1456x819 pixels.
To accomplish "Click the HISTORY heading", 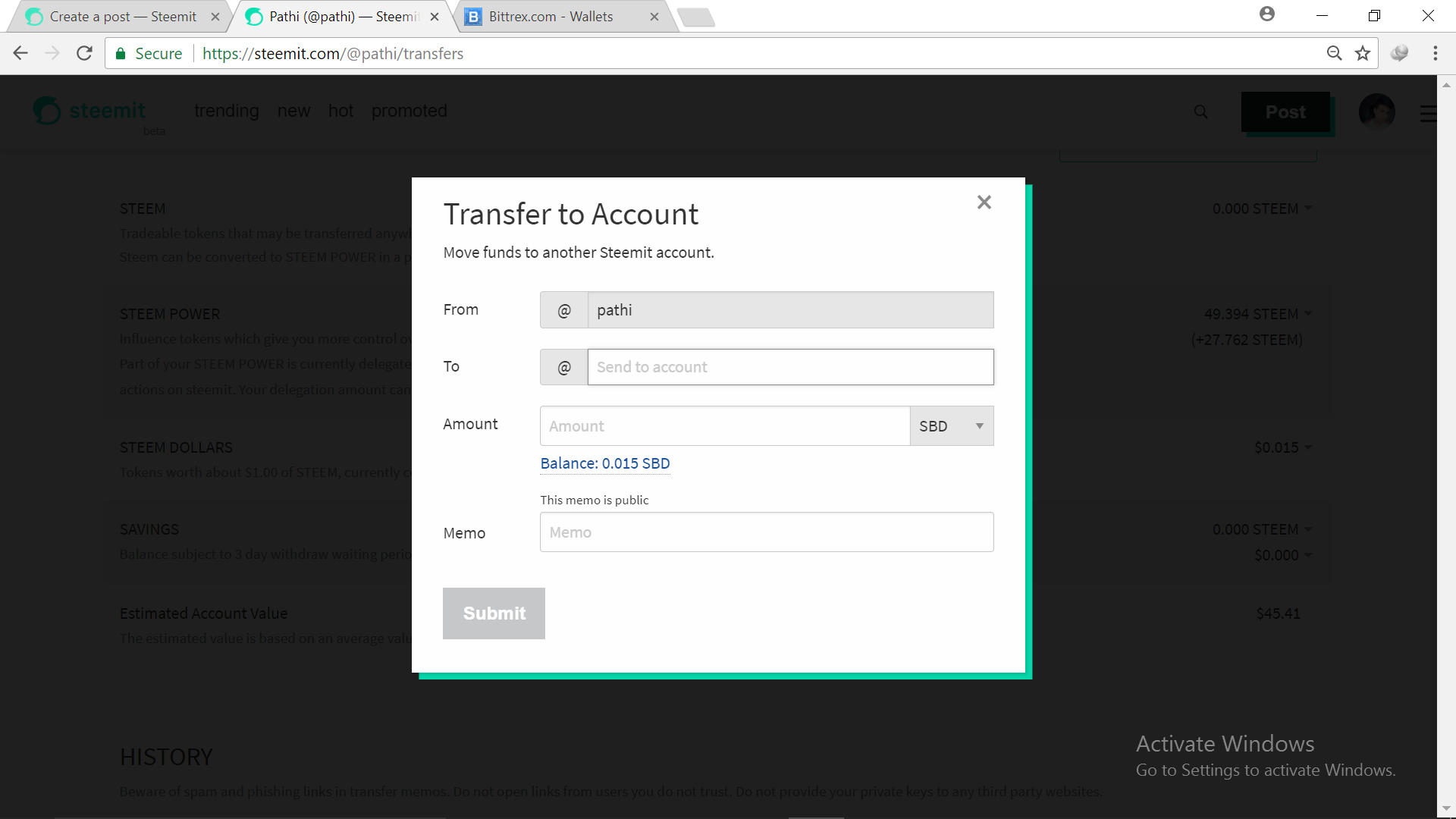I will point(166,757).
